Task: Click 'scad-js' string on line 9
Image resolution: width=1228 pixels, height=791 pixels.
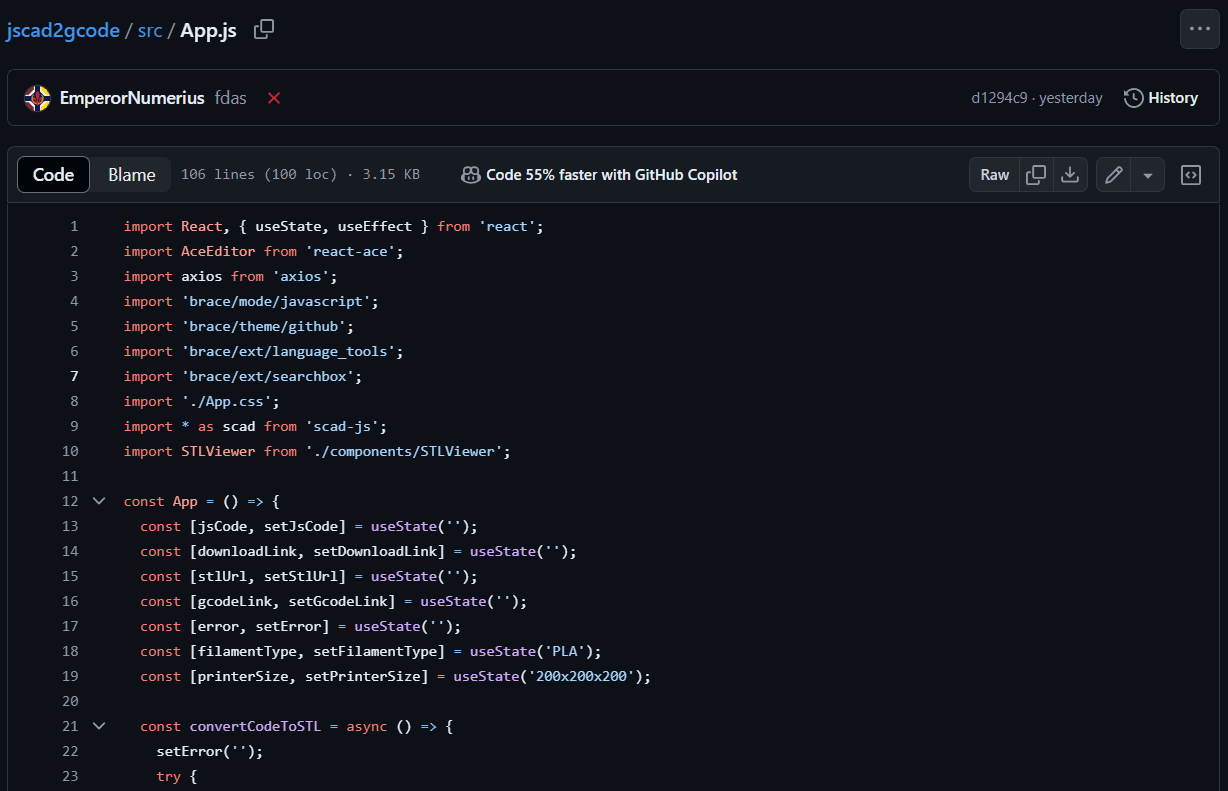Action: (x=342, y=426)
